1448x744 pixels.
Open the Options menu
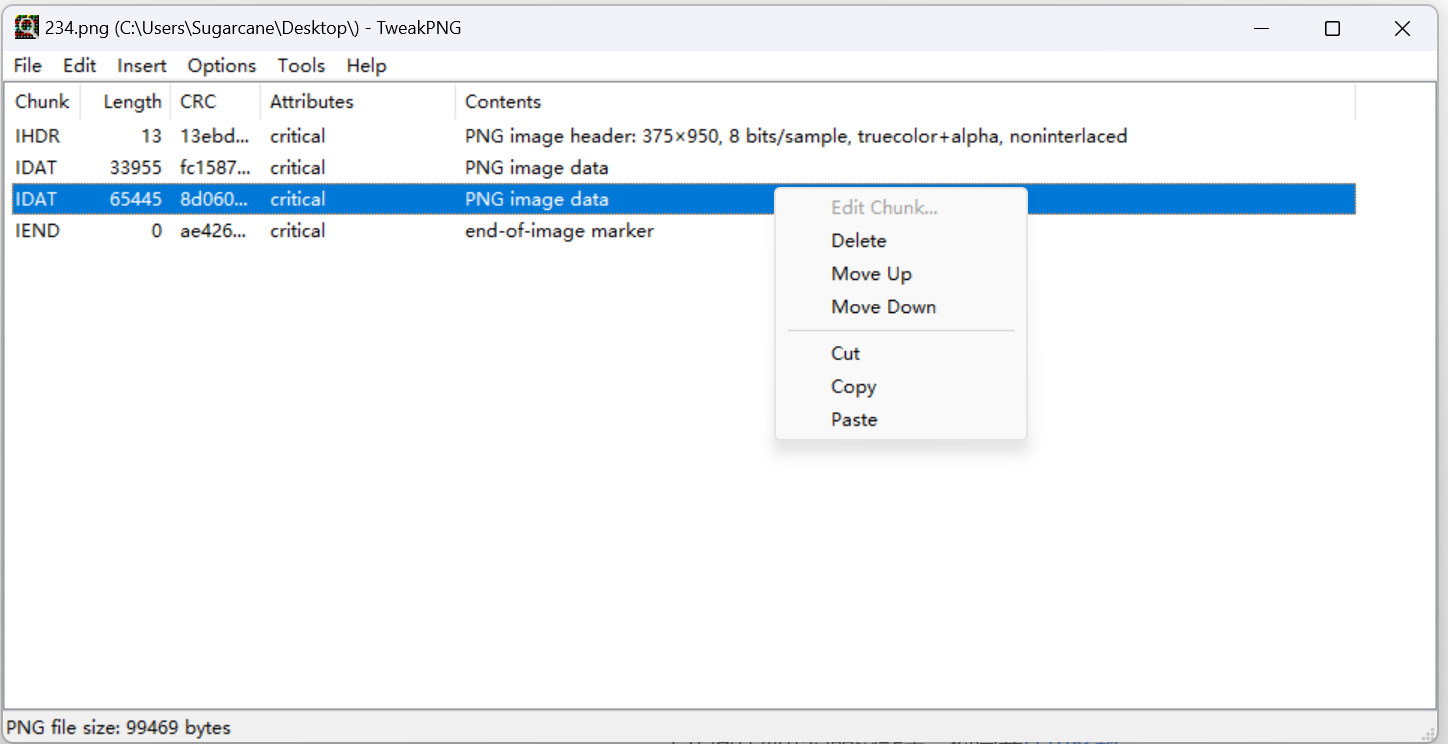pos(222,66)
